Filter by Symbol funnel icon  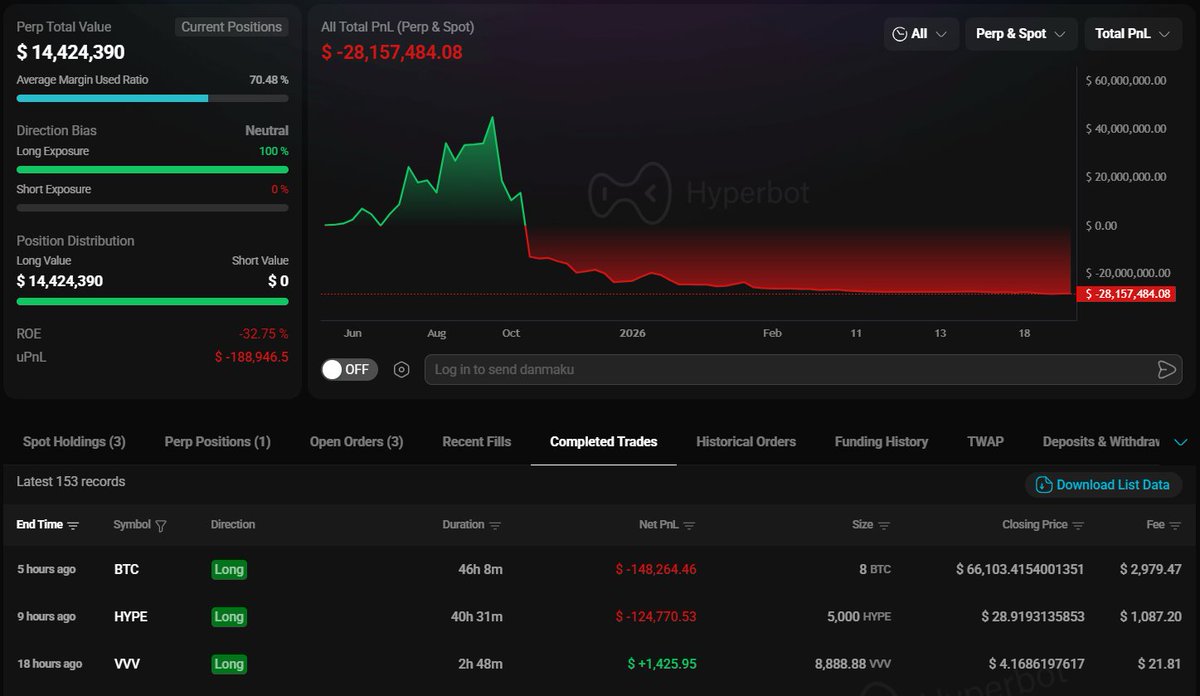(x=161, y=525)
